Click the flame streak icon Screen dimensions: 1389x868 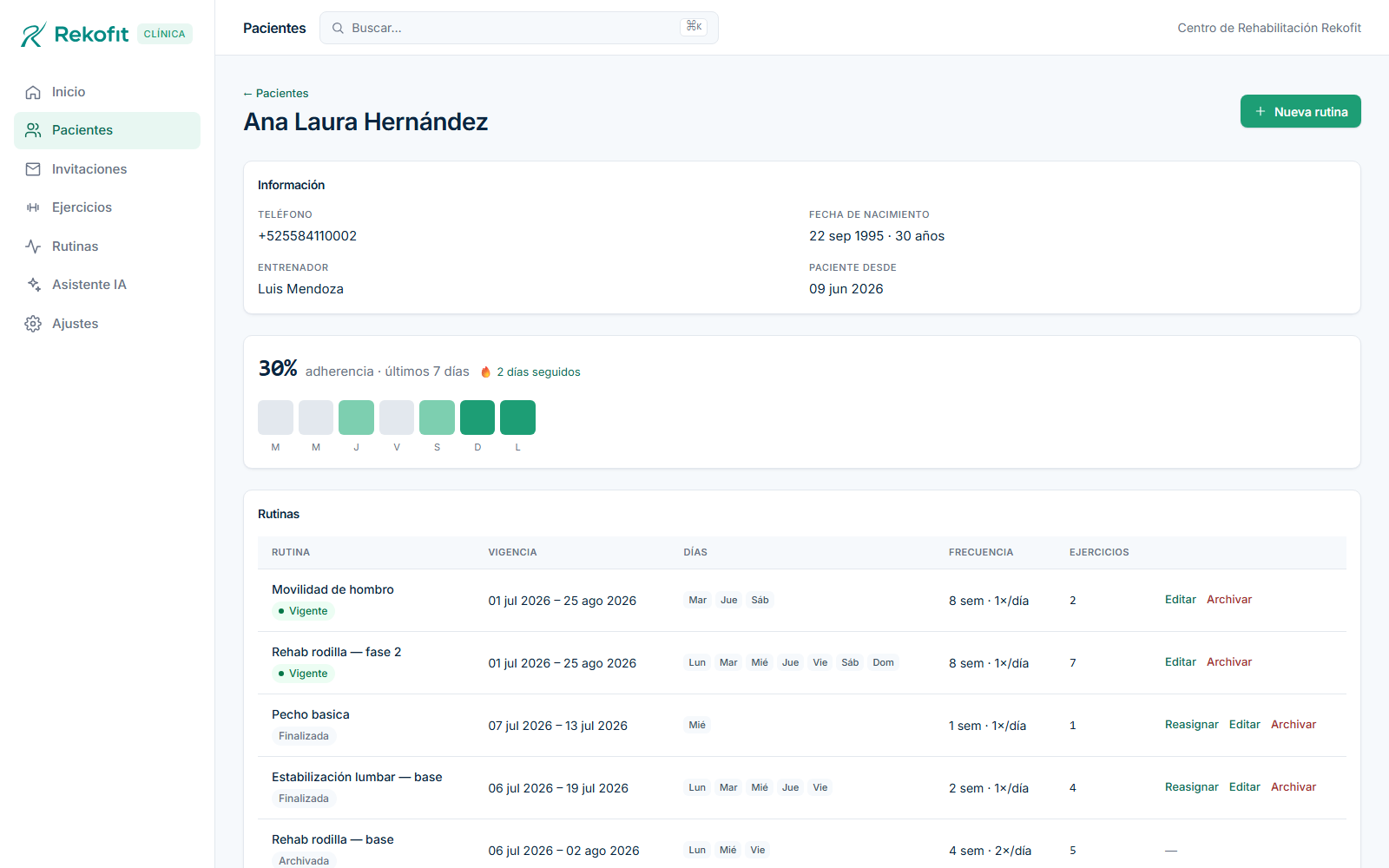[486, 372]
